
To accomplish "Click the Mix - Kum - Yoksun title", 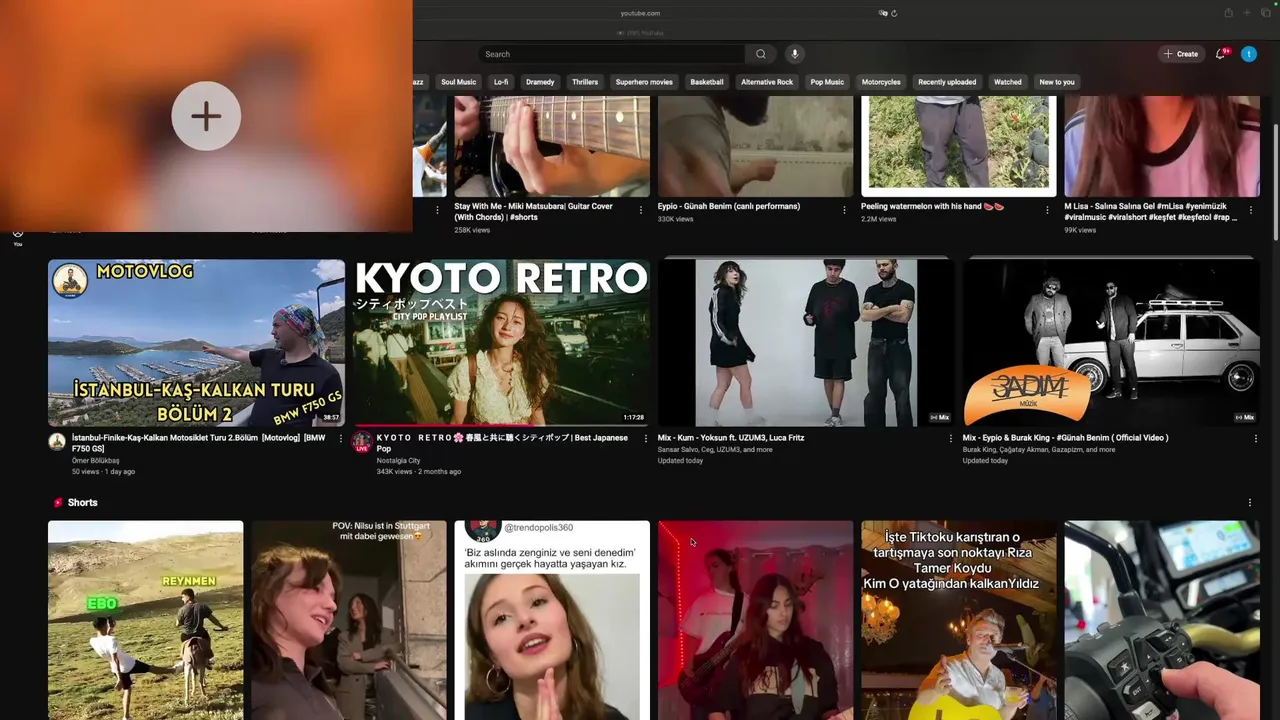I will point(731,438).
